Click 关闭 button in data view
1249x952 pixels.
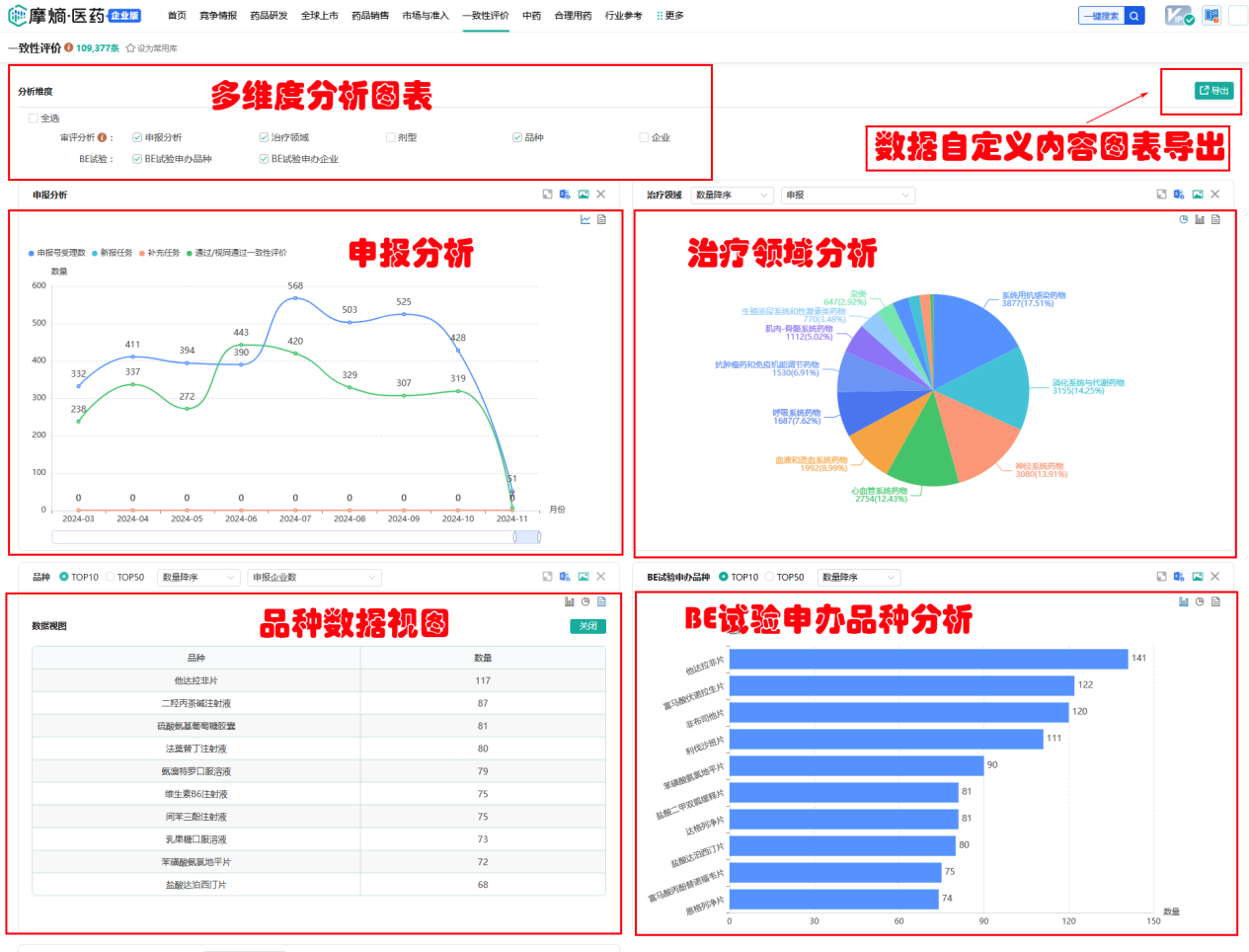click(587, 626)
